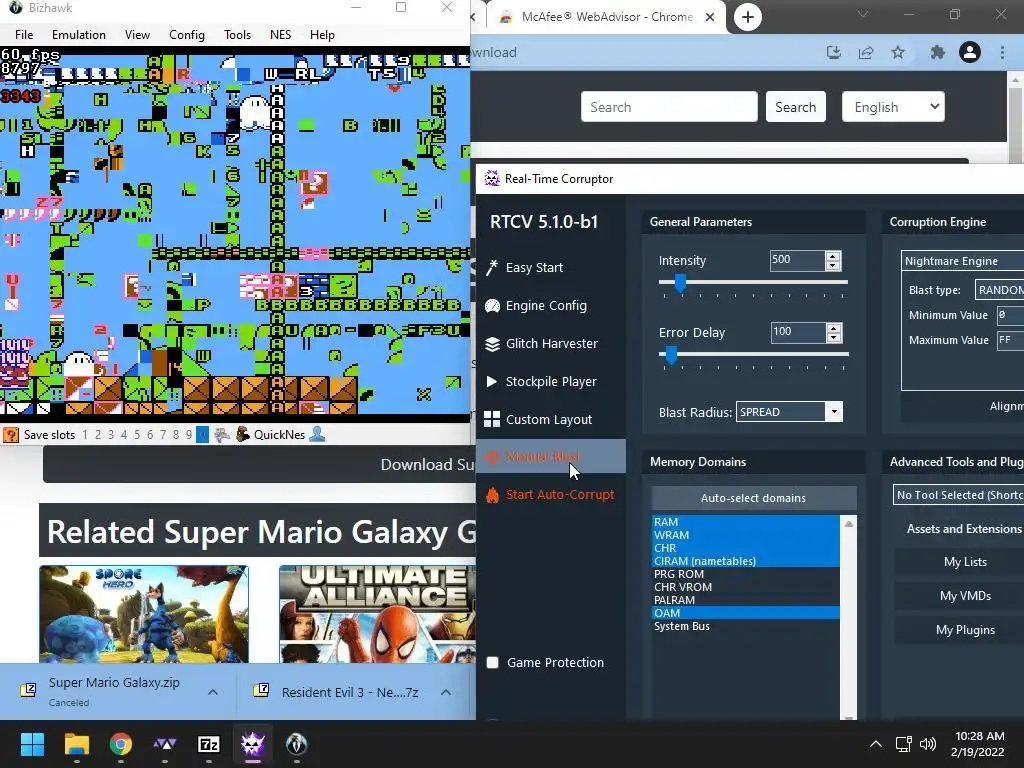The image size is (1024, 768).
Task: Click the question block icon in Bizhawk status bar
Action: pos(10,435)
